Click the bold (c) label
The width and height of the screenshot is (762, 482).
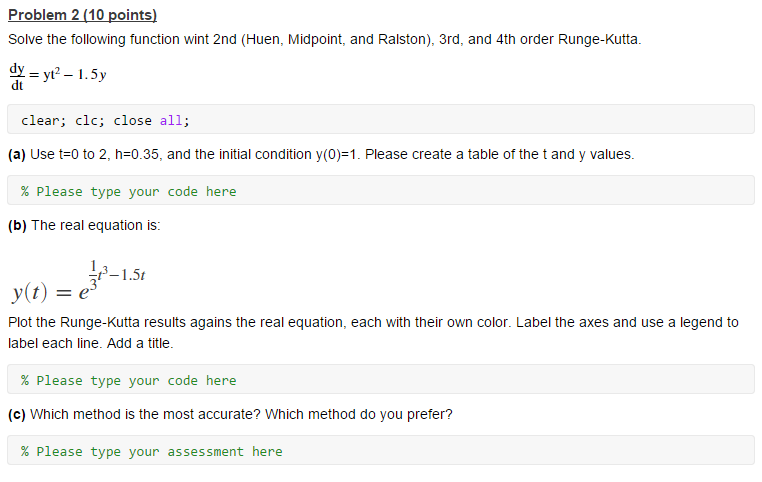[17, 414]
